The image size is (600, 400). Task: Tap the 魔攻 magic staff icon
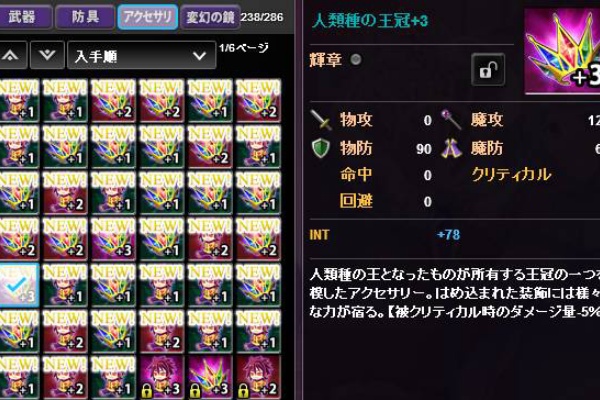click(x=451, y=119)
